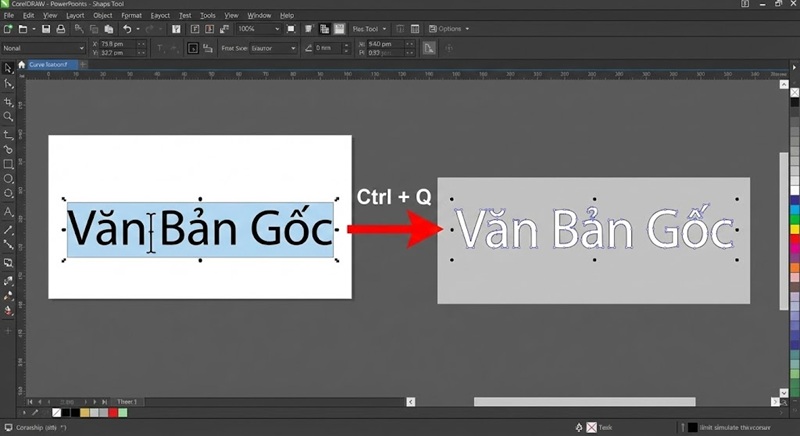800x436 pixels.
Task: Open the Window menu
Action: tap(259, 15)
